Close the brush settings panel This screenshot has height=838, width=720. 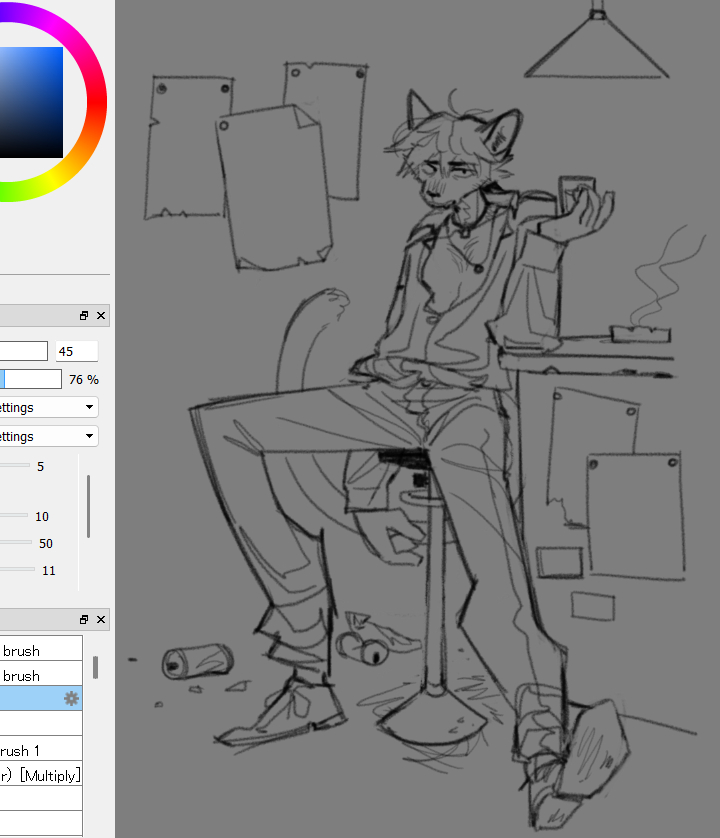tap(101, 316)
